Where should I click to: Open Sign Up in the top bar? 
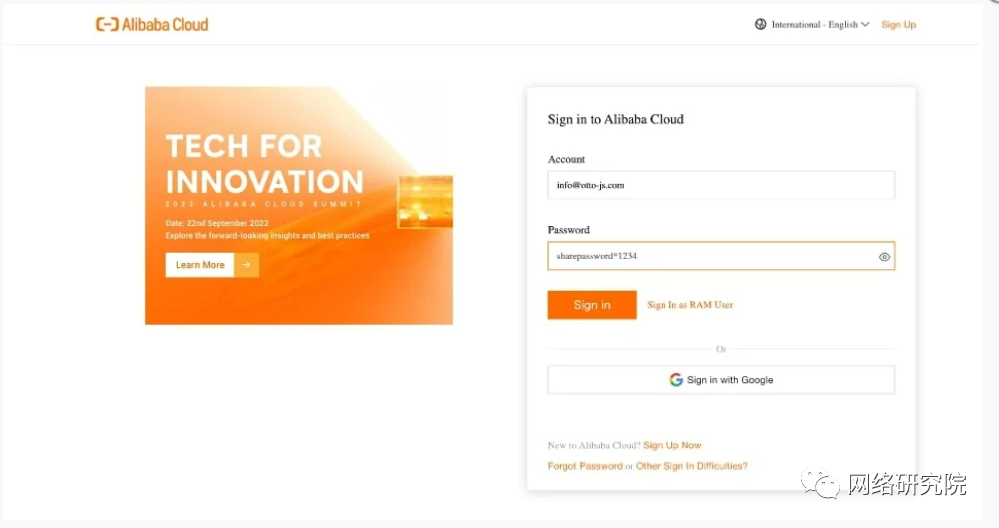(x=898, y=24)
